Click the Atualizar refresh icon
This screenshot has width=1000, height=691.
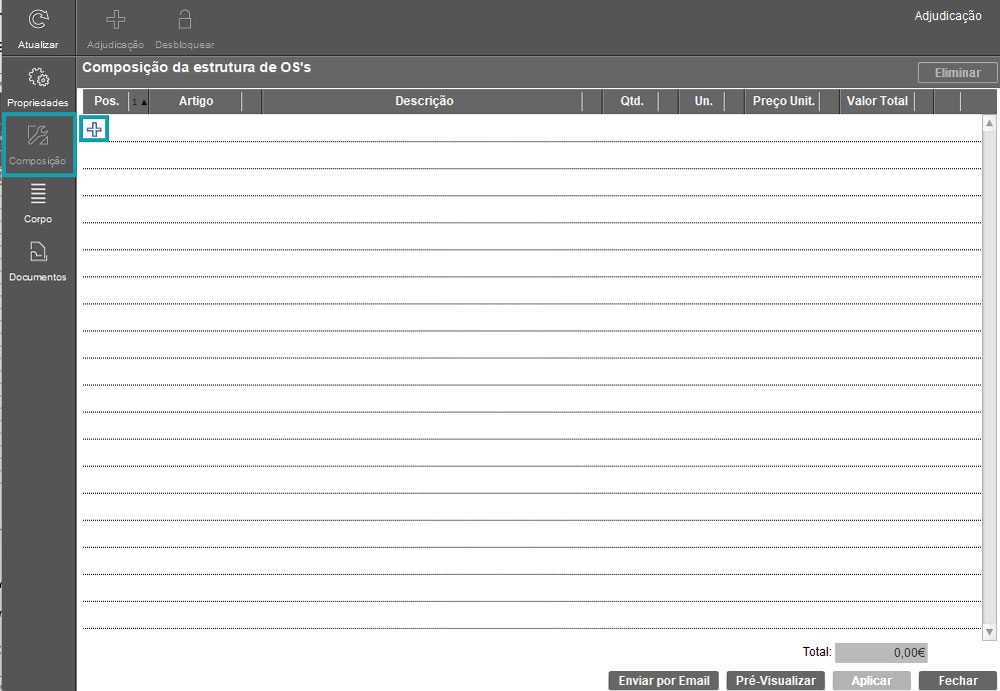point(38,20)
